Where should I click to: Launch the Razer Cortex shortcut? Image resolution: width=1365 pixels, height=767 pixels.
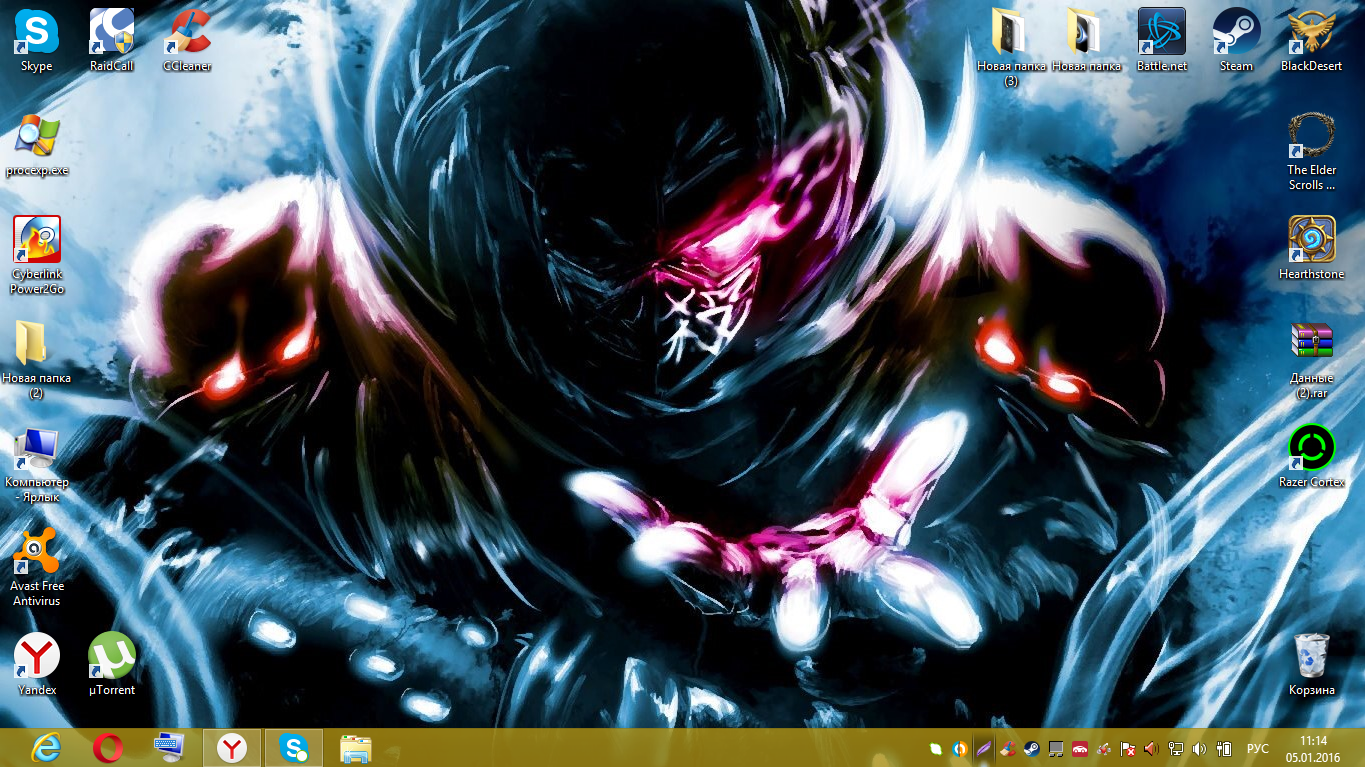click(1311, 456)
